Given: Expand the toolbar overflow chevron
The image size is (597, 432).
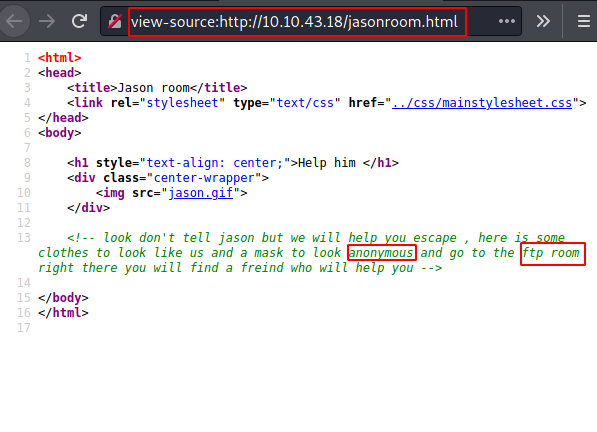Looking at the screenshot, I should click(x=543, y=21).
